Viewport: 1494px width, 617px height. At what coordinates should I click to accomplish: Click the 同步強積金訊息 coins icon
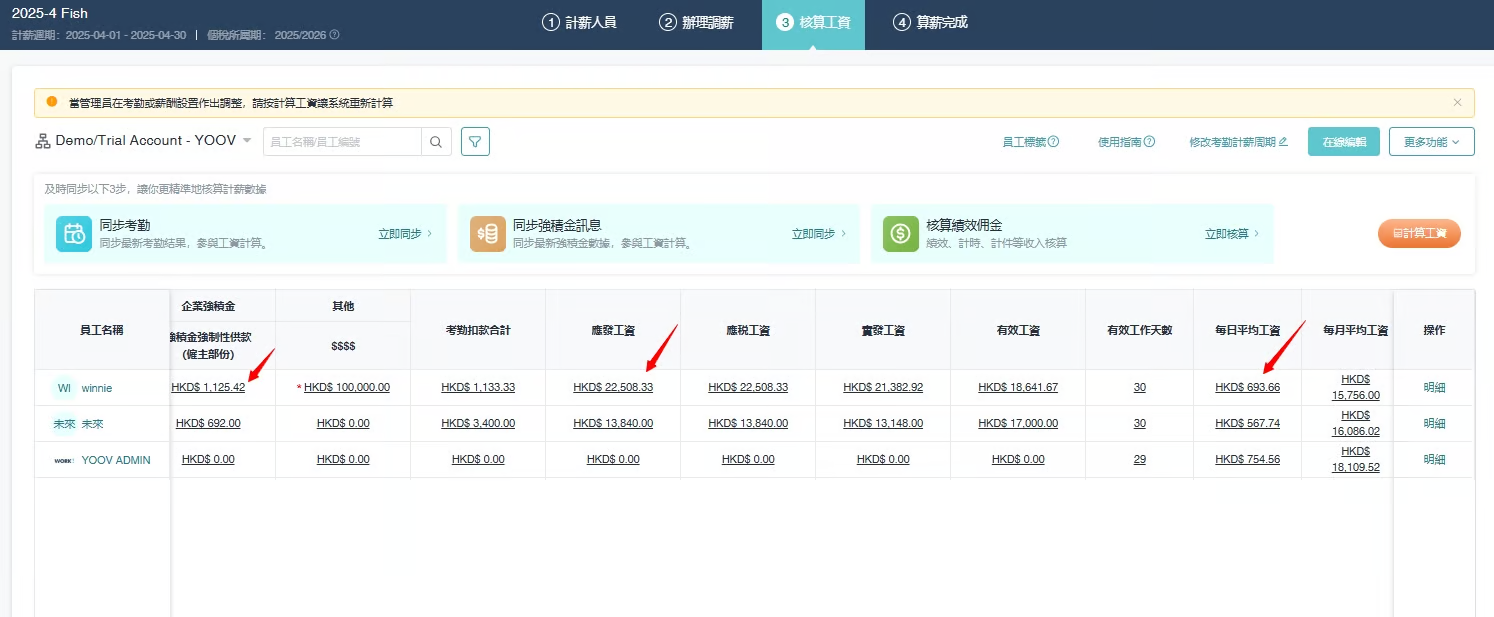(x=488, y=234)
